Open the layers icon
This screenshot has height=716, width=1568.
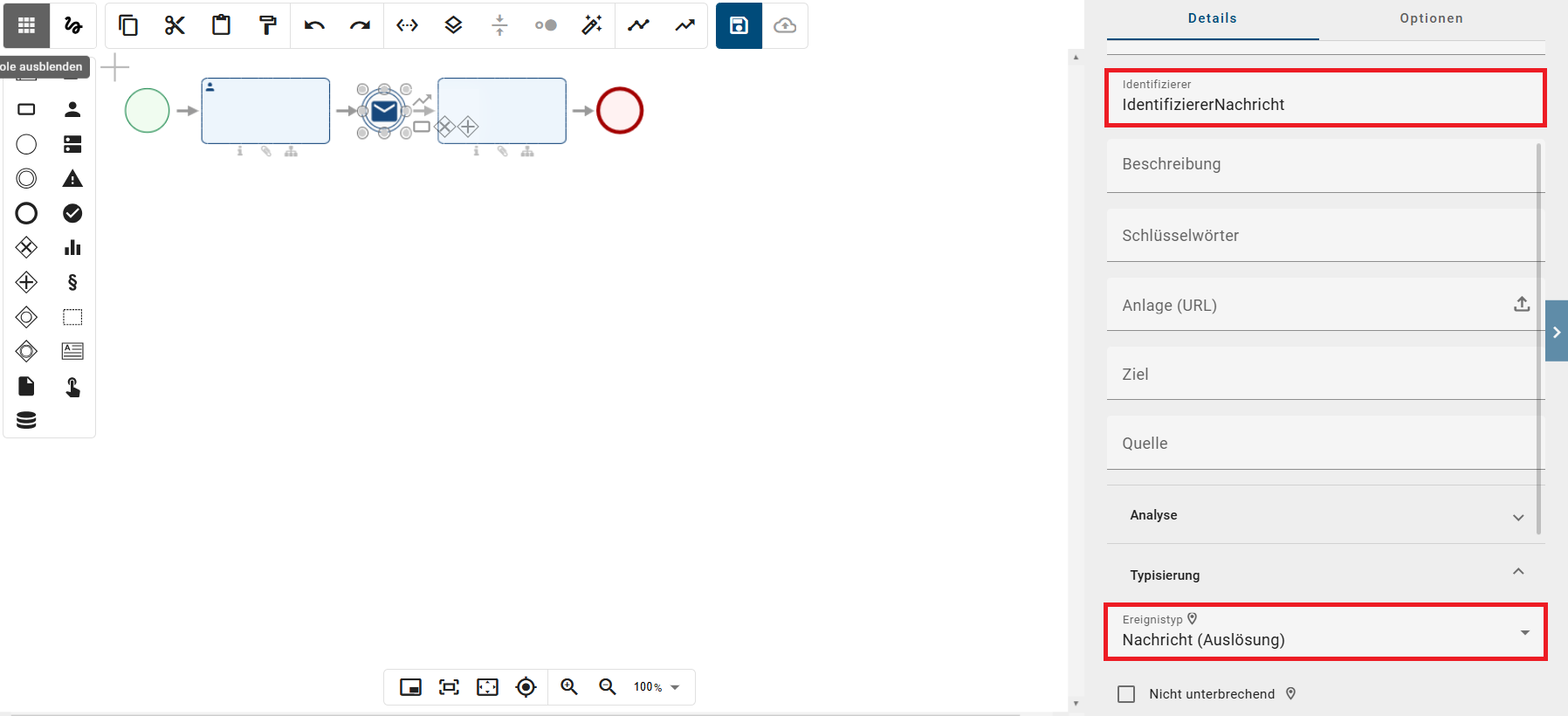[453, 25]
